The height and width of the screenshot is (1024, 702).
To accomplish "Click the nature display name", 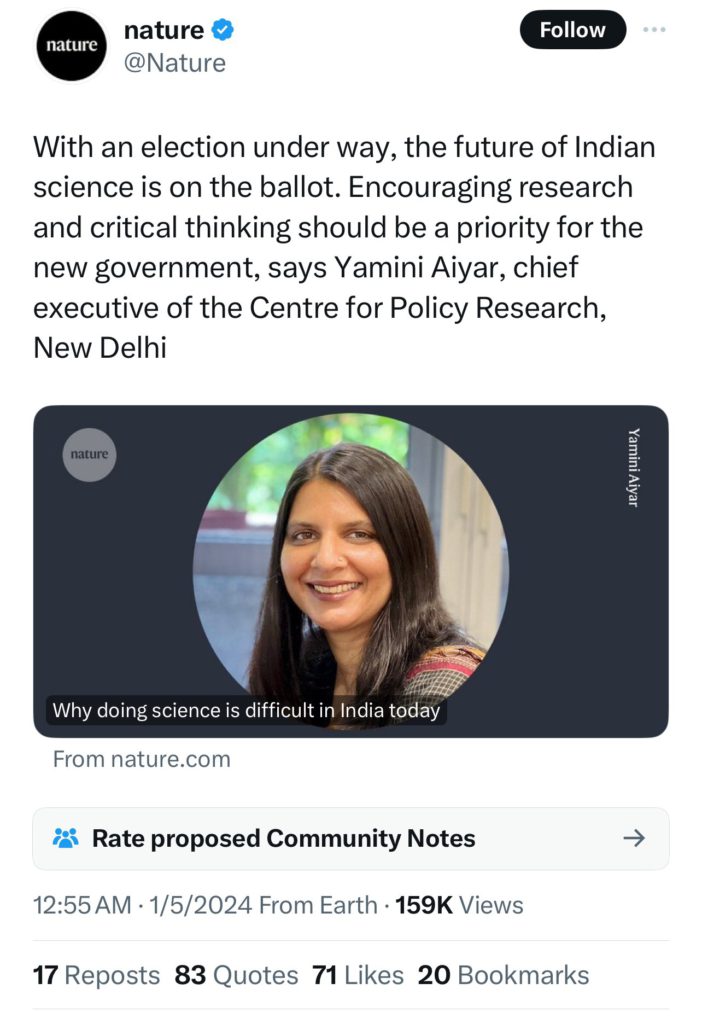I will [163, 30].
